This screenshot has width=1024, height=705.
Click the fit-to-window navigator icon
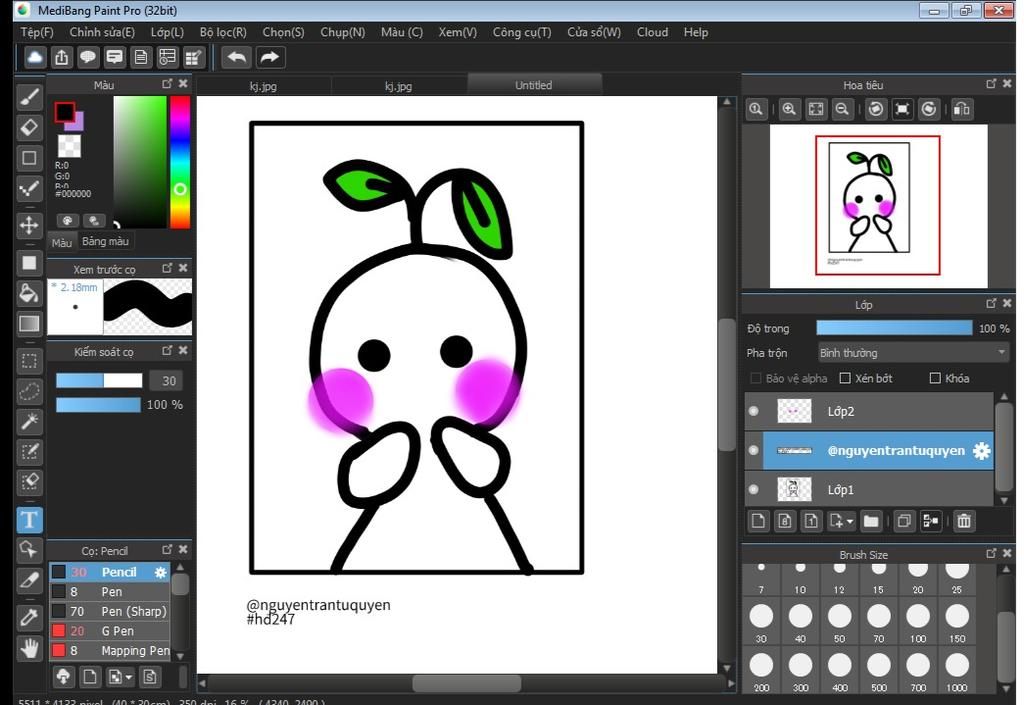click(816, 110)
